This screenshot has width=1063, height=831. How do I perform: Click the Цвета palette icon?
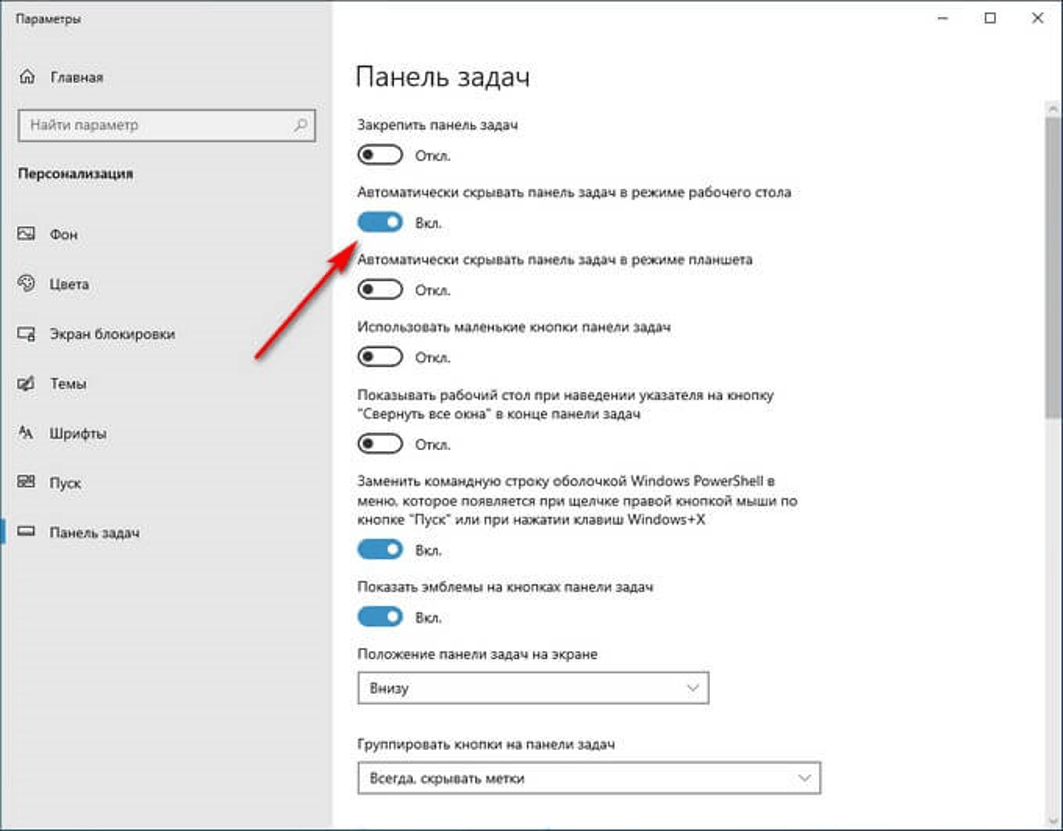pyautogui.click(x=27, y=284)
